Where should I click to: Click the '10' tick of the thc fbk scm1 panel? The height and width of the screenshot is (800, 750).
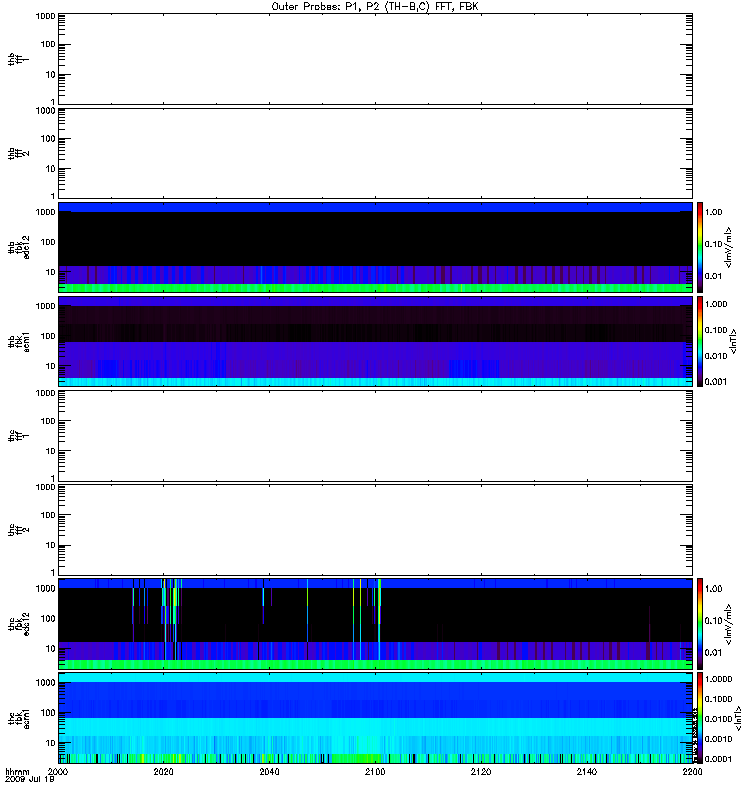pyautogui.click(x=51, y=743)
